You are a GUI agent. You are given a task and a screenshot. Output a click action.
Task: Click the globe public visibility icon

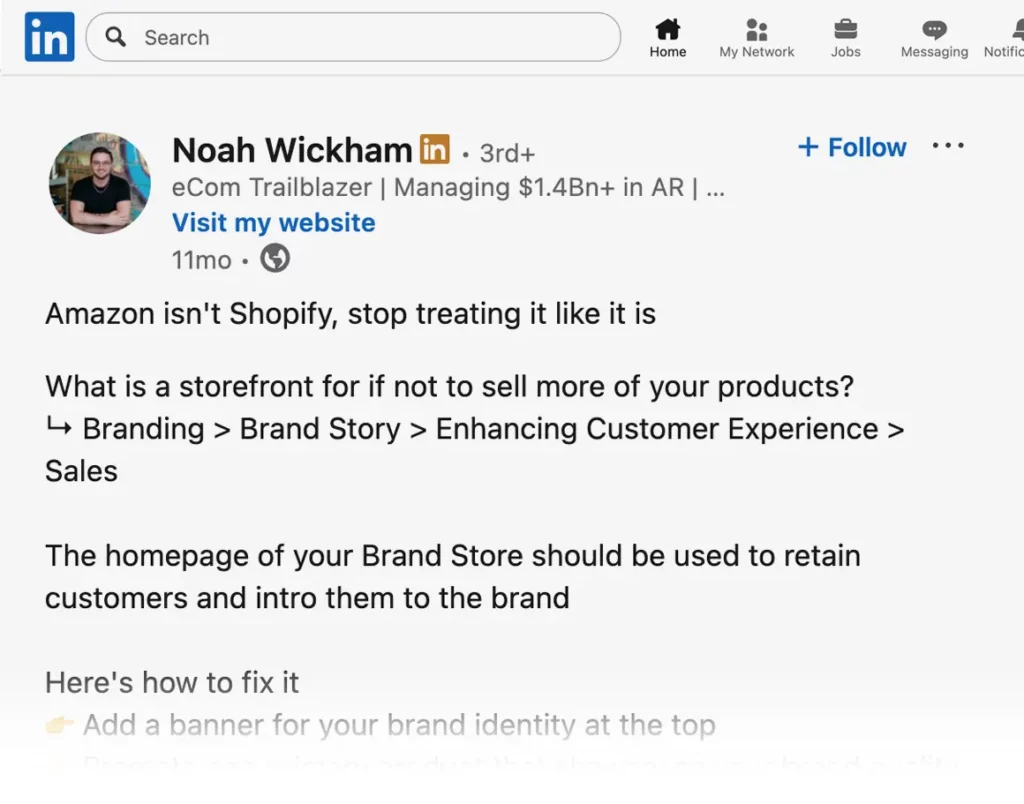click(275, 259)
